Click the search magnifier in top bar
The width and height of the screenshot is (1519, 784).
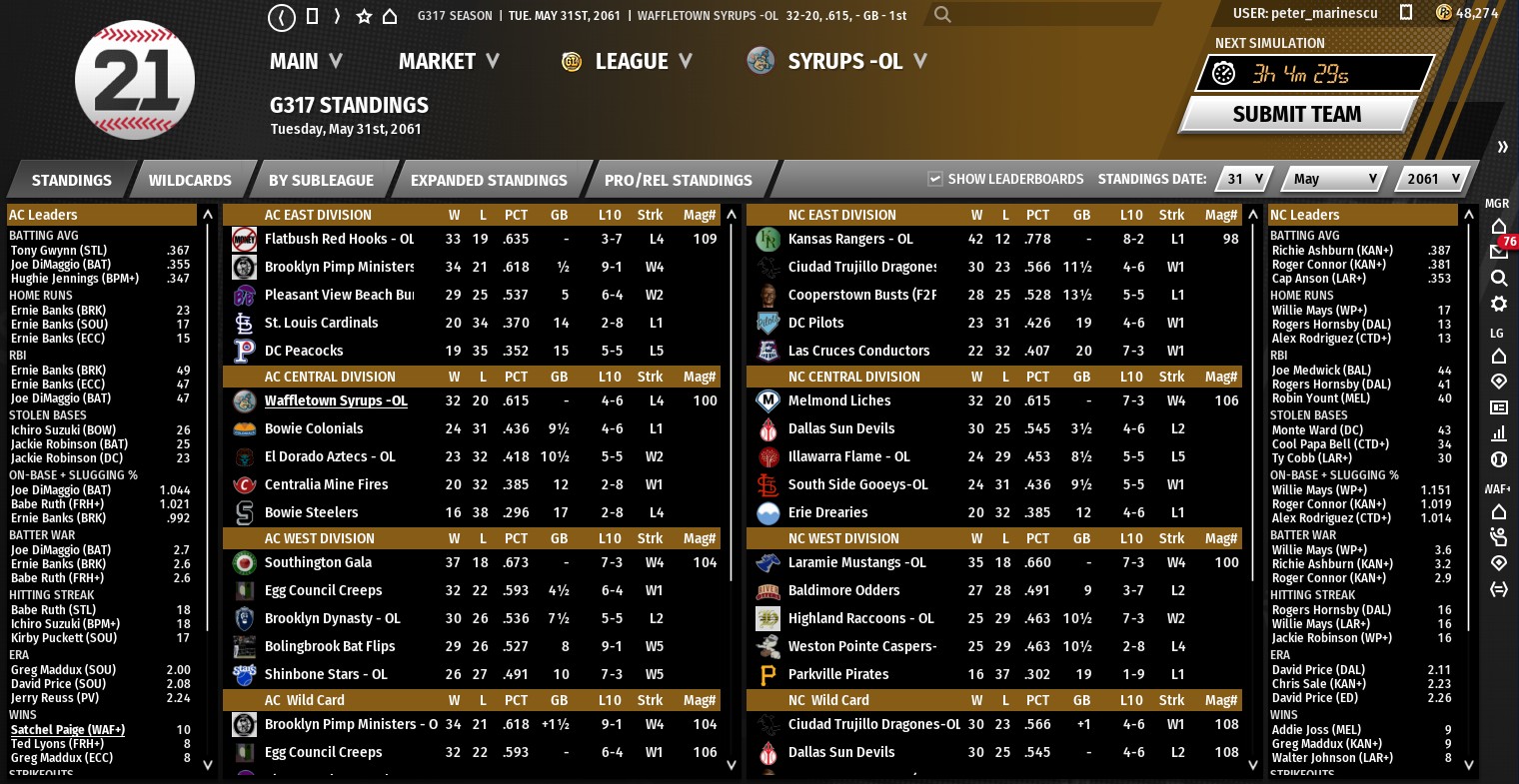[942, 15]
